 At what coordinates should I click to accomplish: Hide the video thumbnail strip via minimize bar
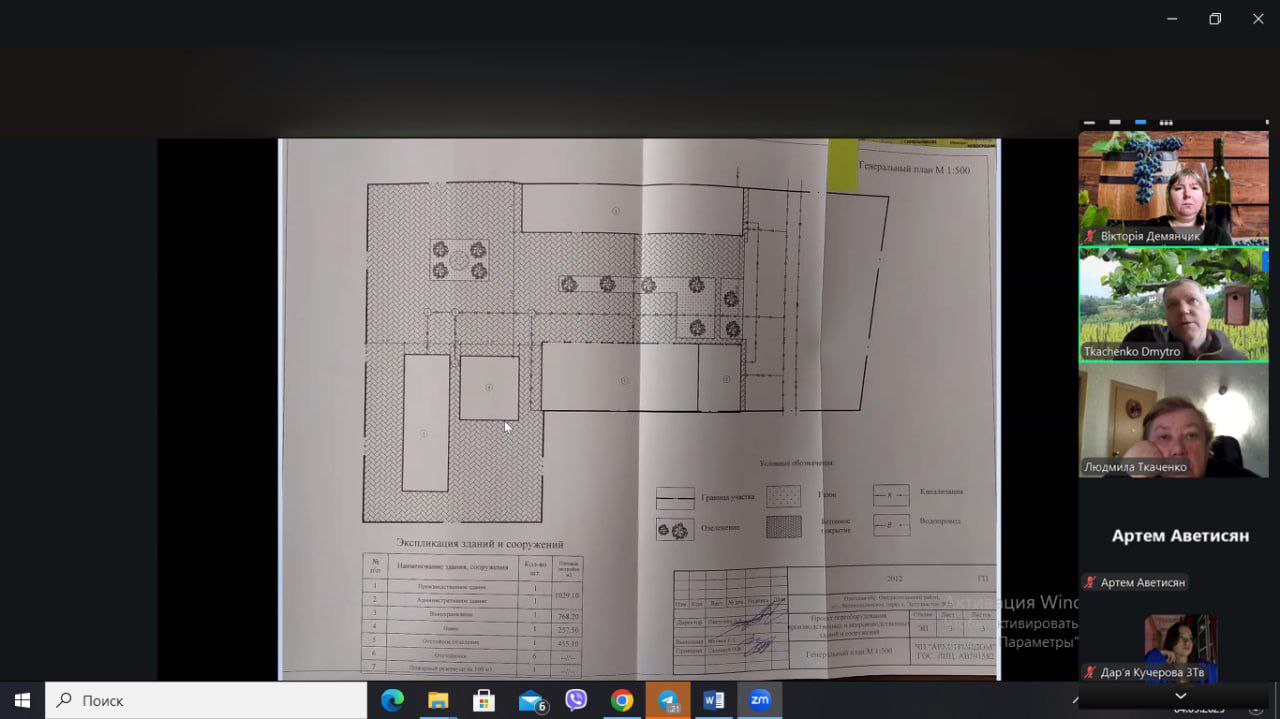click(x=1090, y=123)
